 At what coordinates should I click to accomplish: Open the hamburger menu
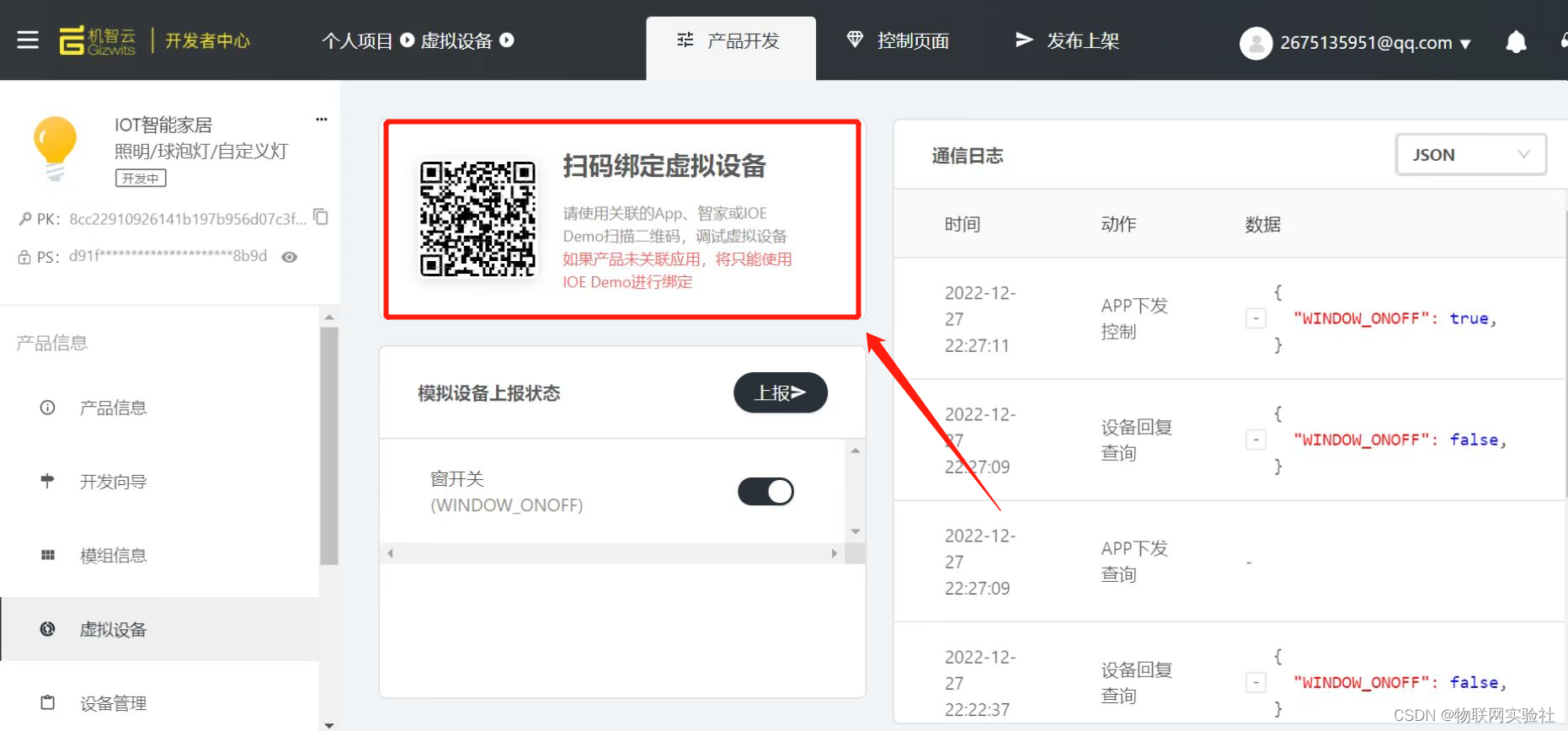[28, 40]
